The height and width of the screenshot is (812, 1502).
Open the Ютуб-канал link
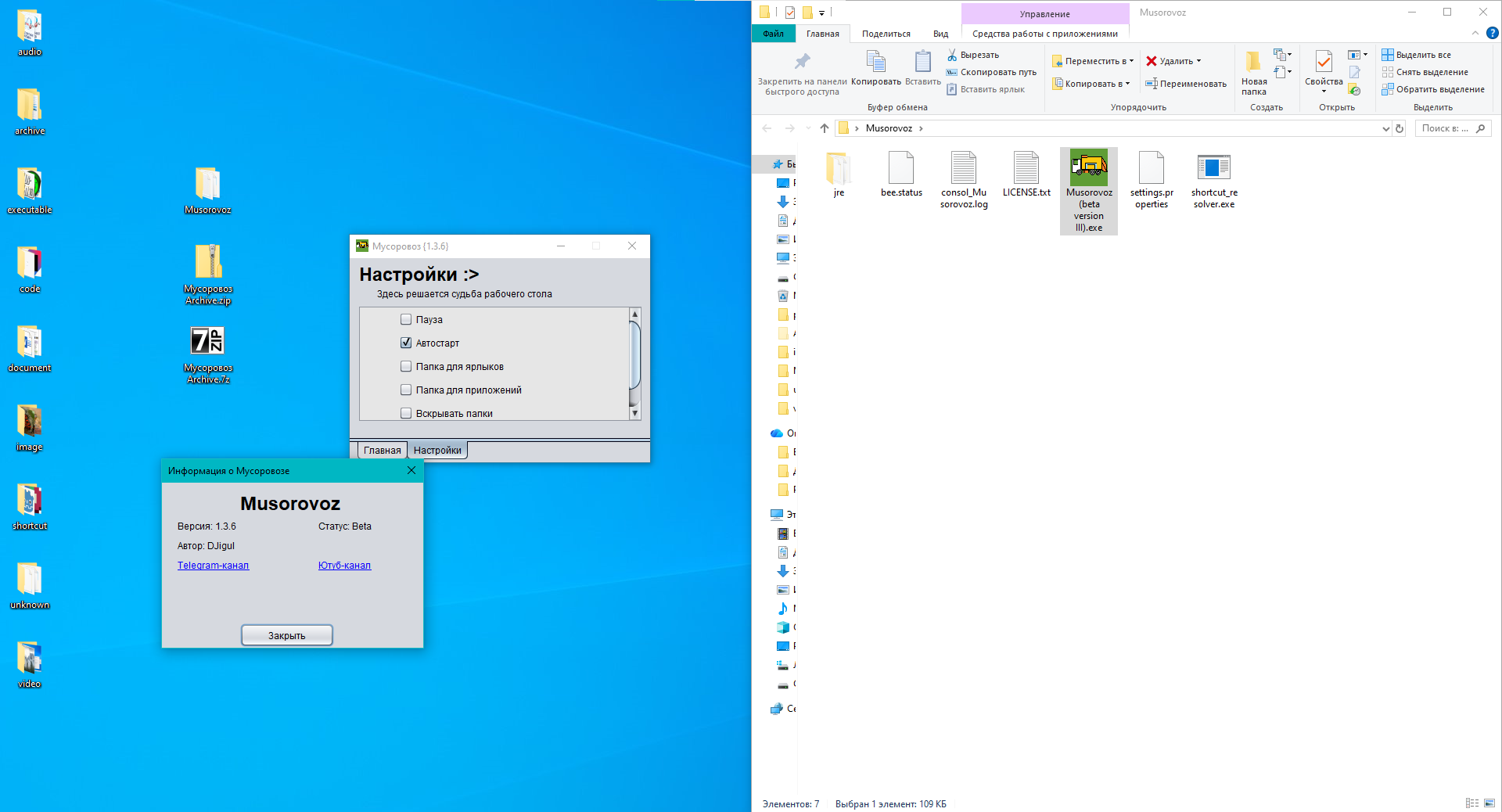coord(344,566)
